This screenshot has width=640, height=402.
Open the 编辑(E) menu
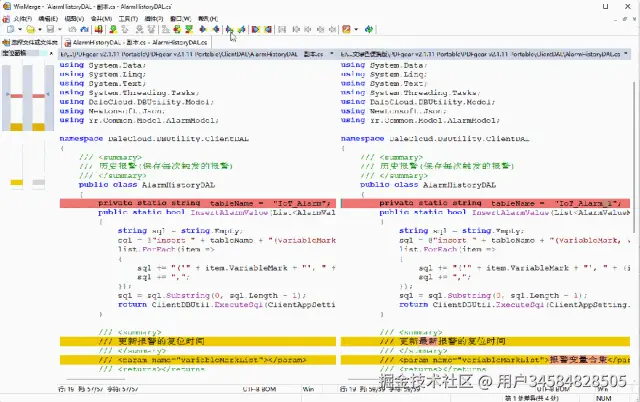(48, 19)
